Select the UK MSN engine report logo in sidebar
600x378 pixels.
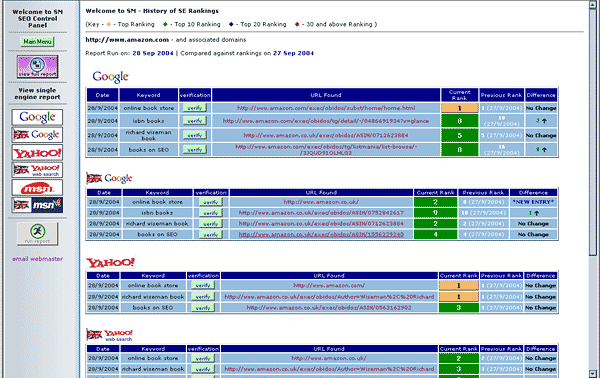coord(37,205)
